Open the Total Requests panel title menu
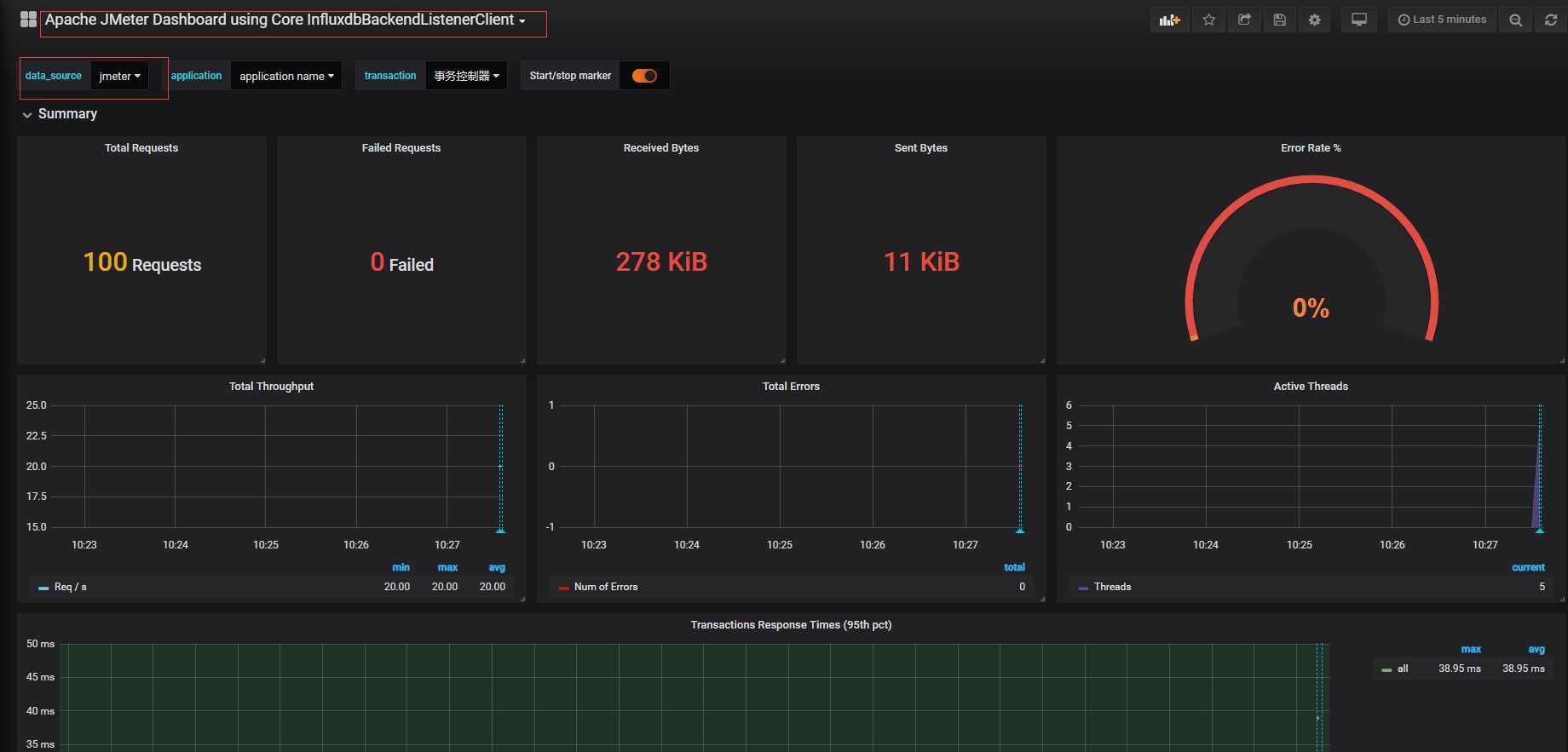Viewport: 1568px width, 752px height. (141, 148)
